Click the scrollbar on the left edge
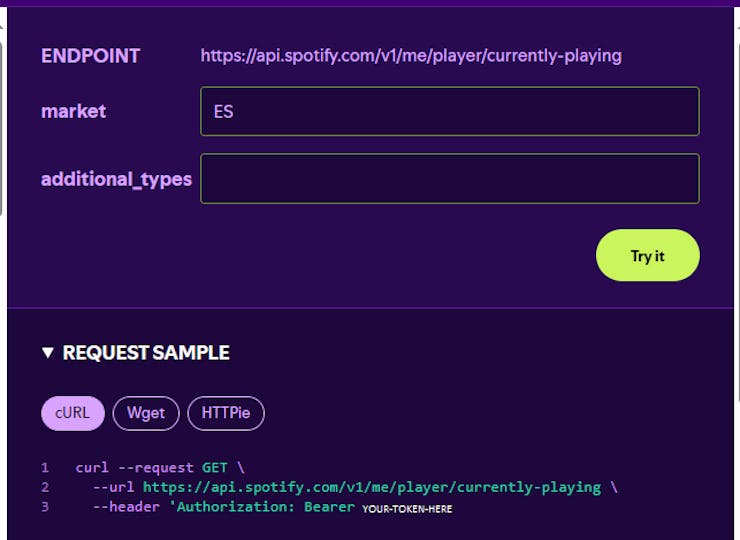The width and height of the screenshot is (740, 540). pyautogui.click(x=3, y=130)
